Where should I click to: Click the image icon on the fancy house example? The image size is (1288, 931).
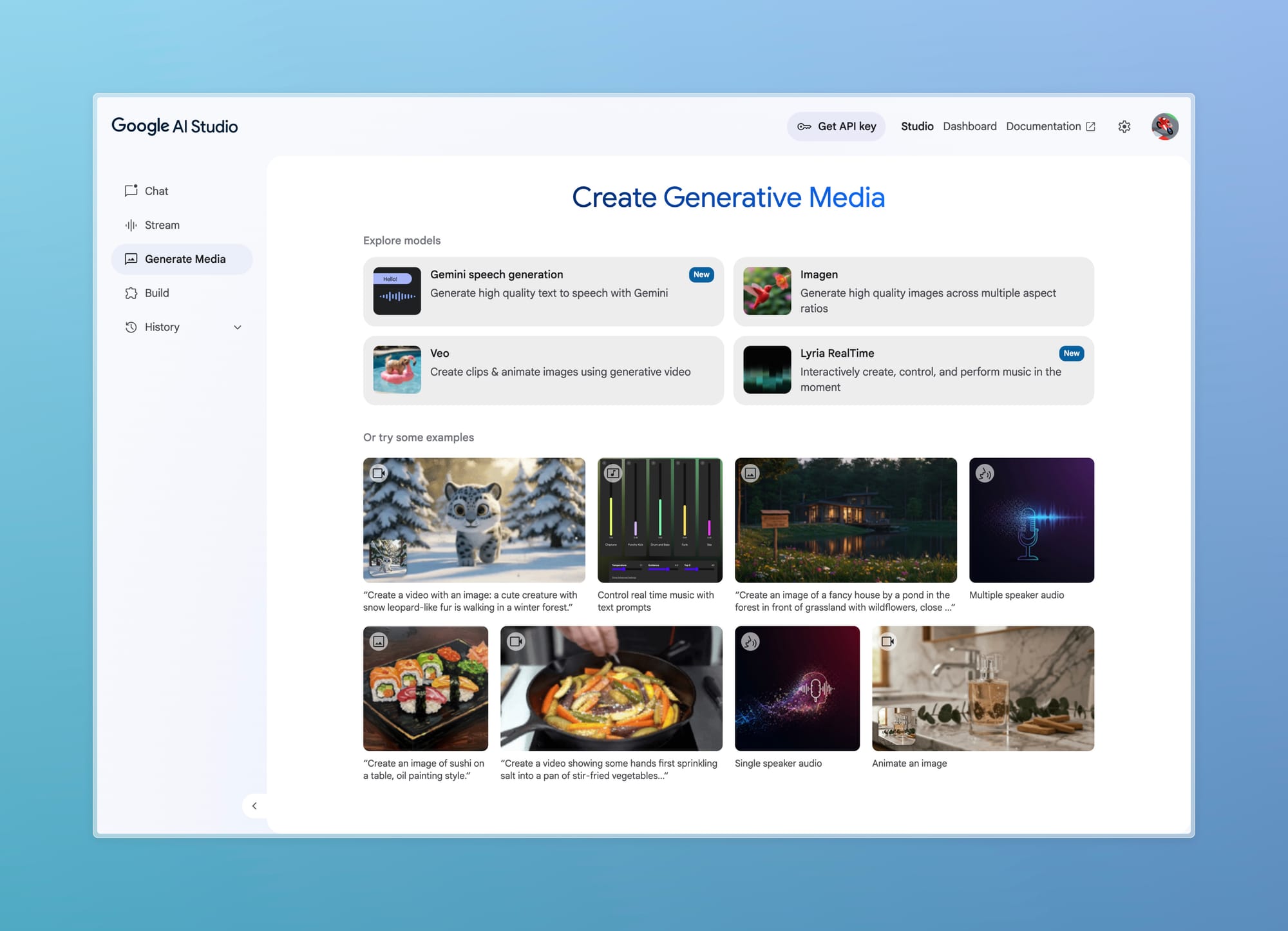coord(750,473)
